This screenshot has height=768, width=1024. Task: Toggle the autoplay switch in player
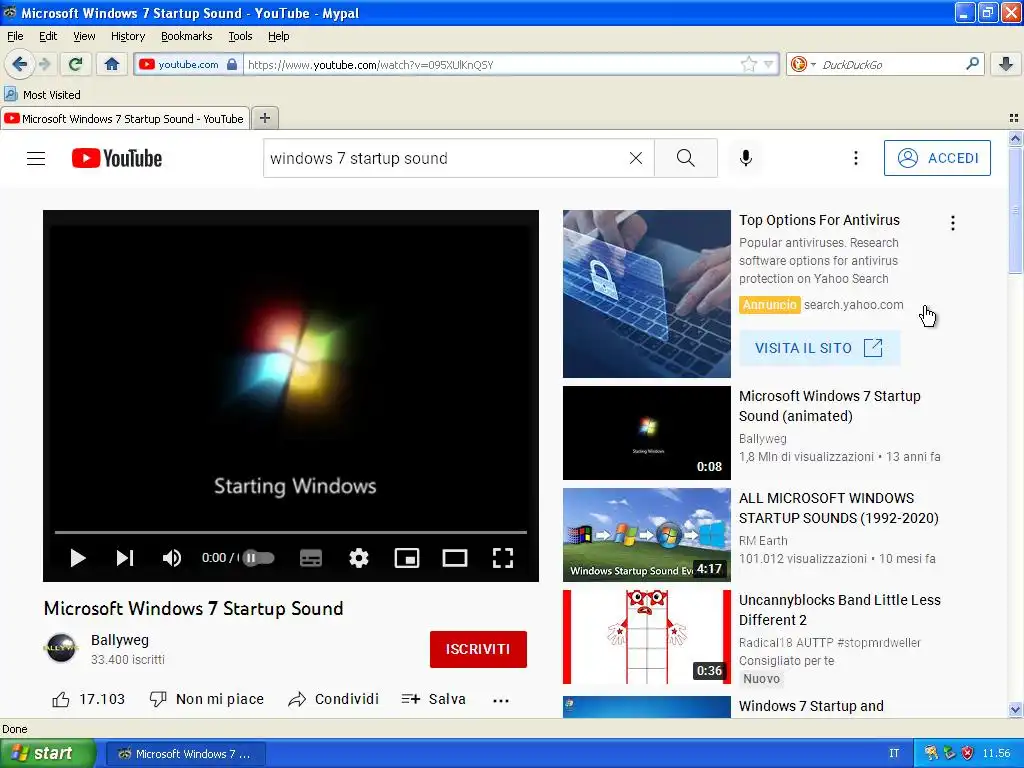click(x=259, y=558)
